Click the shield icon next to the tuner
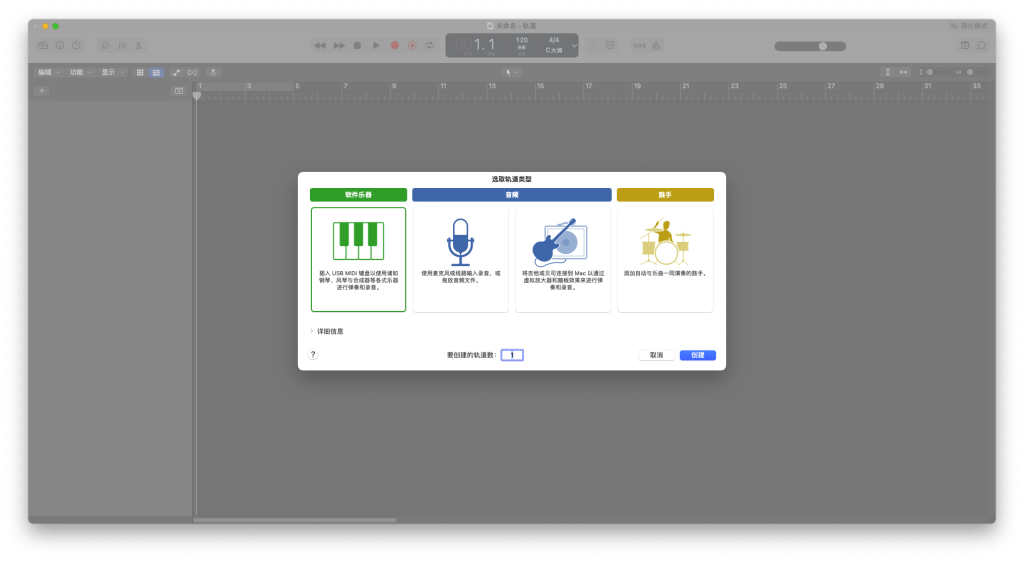The height and width of the screenshot is (561, 1024). pyautogui.click(x=610, y=46)
